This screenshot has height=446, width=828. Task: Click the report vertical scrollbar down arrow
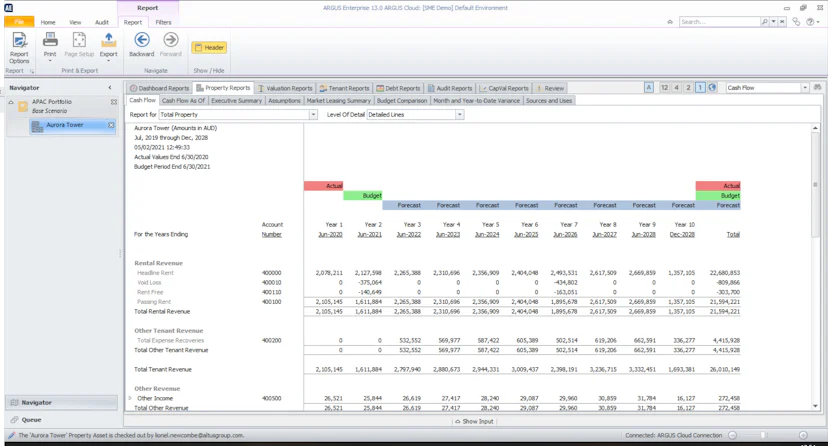[x=815, y=406]
